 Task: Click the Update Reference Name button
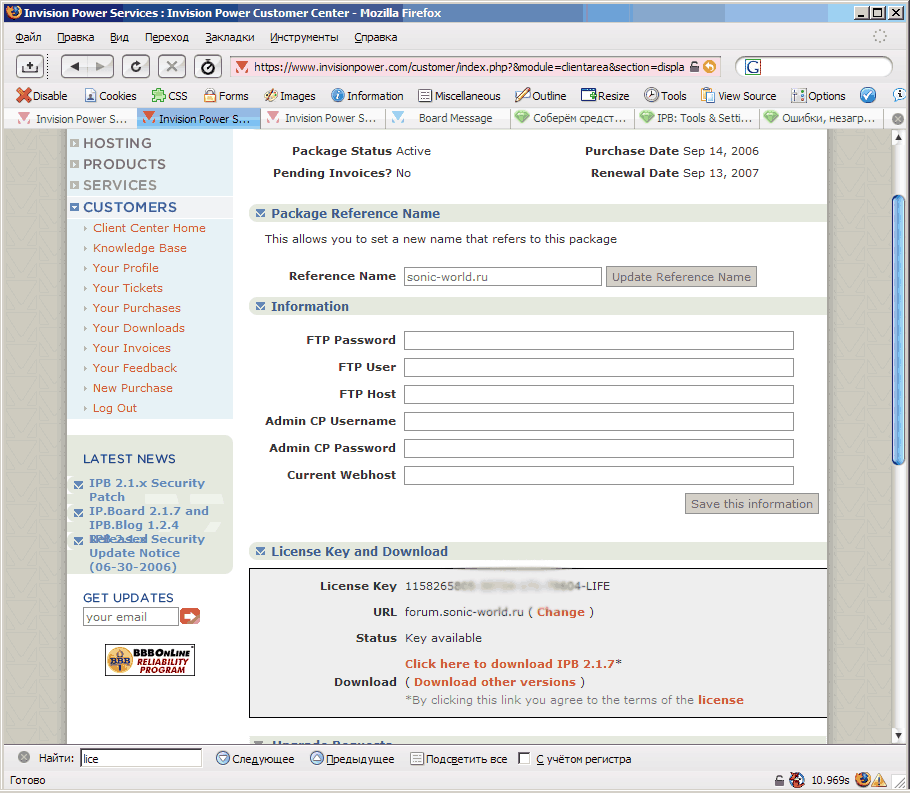click(x=681, y=277)
